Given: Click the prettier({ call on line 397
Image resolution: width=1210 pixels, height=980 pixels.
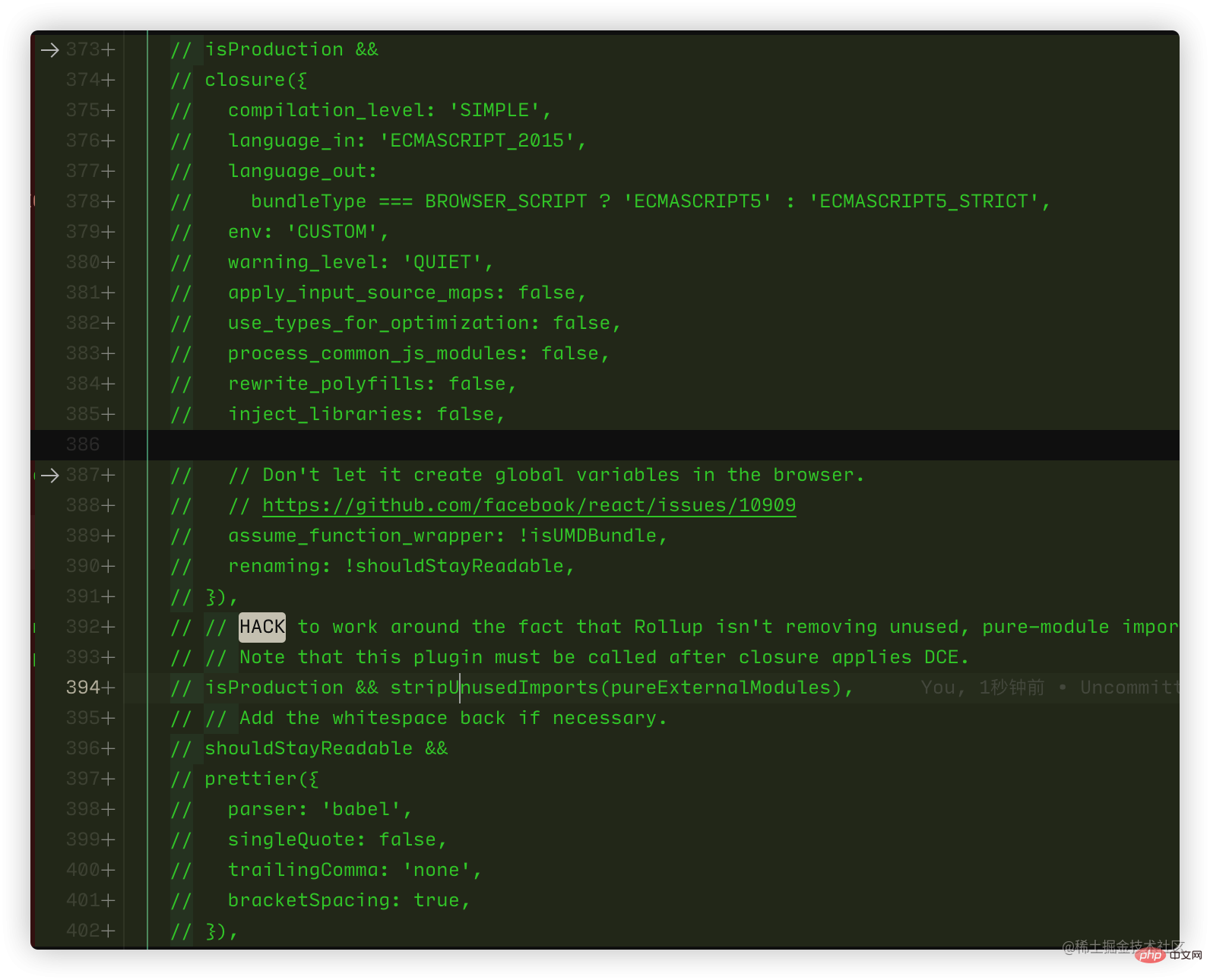Looking at the screenshot, I should coord(261,779).
